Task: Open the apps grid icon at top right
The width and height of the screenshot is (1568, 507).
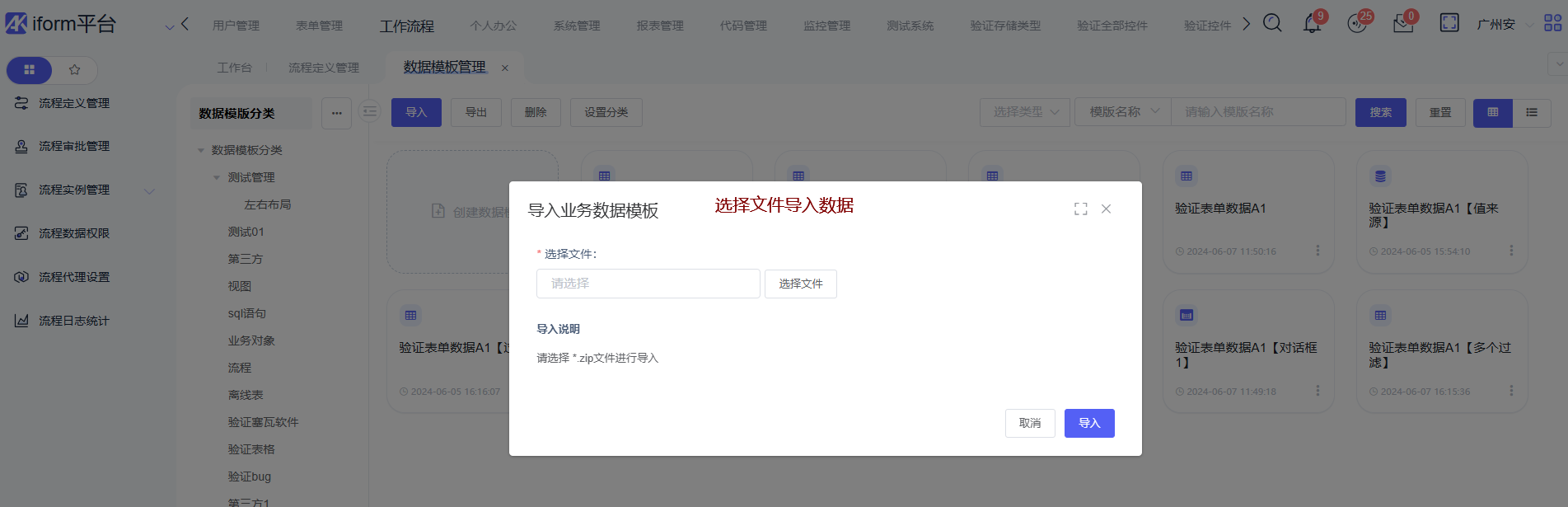Action: click(1552, 23)
